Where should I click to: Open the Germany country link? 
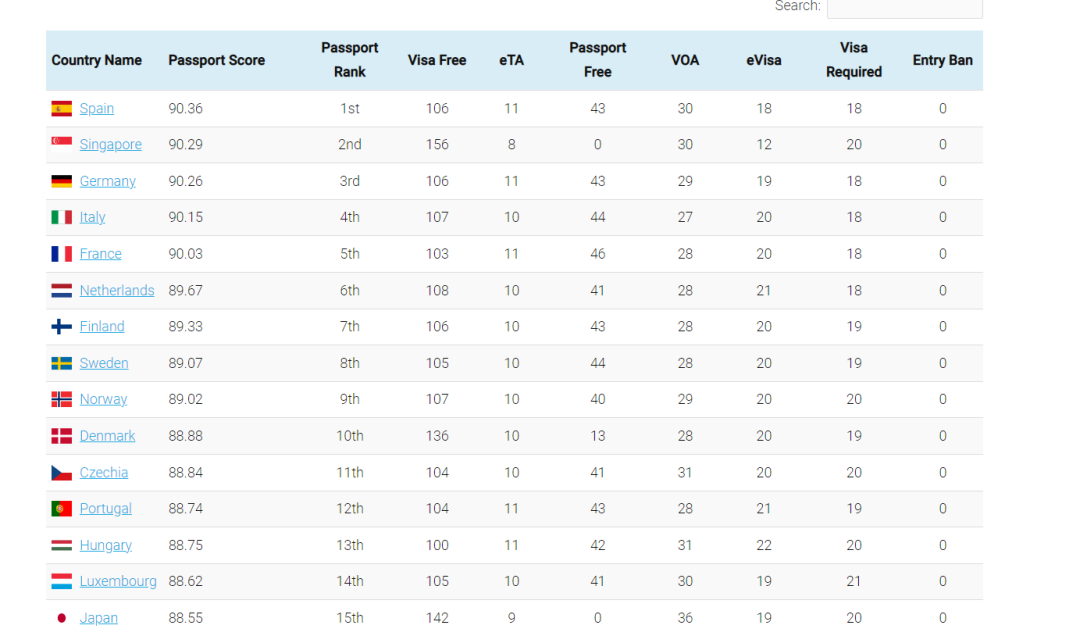click(x=107, y=181)
